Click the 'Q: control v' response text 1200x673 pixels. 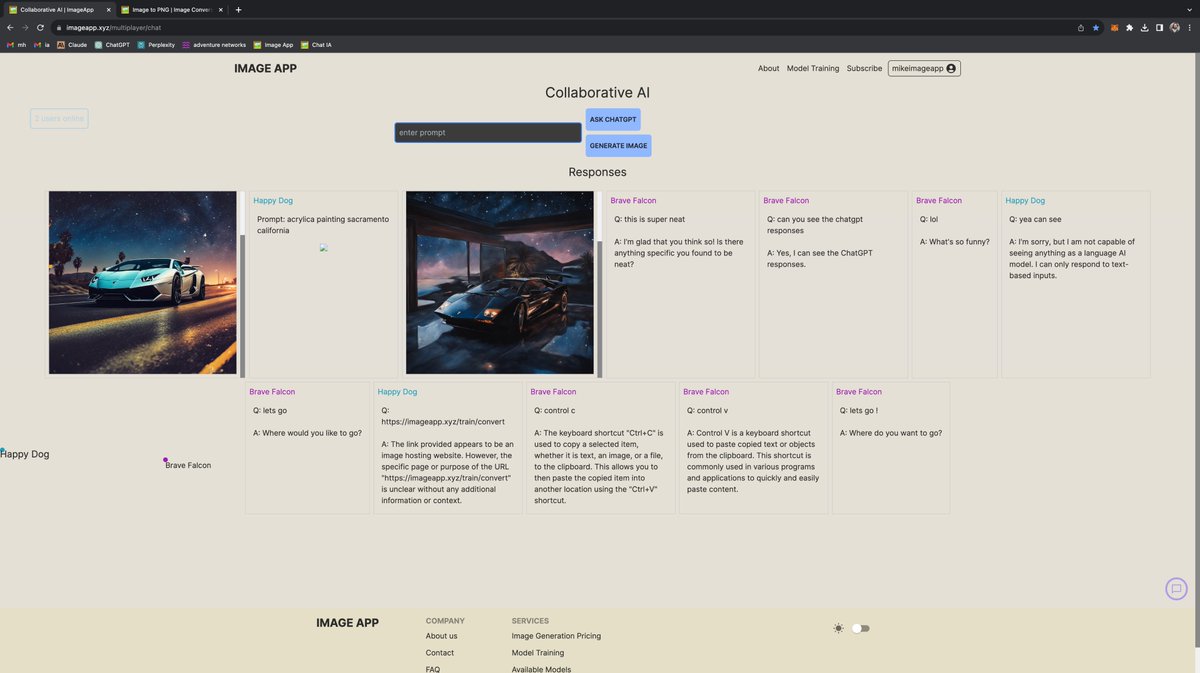pos(708,411)
